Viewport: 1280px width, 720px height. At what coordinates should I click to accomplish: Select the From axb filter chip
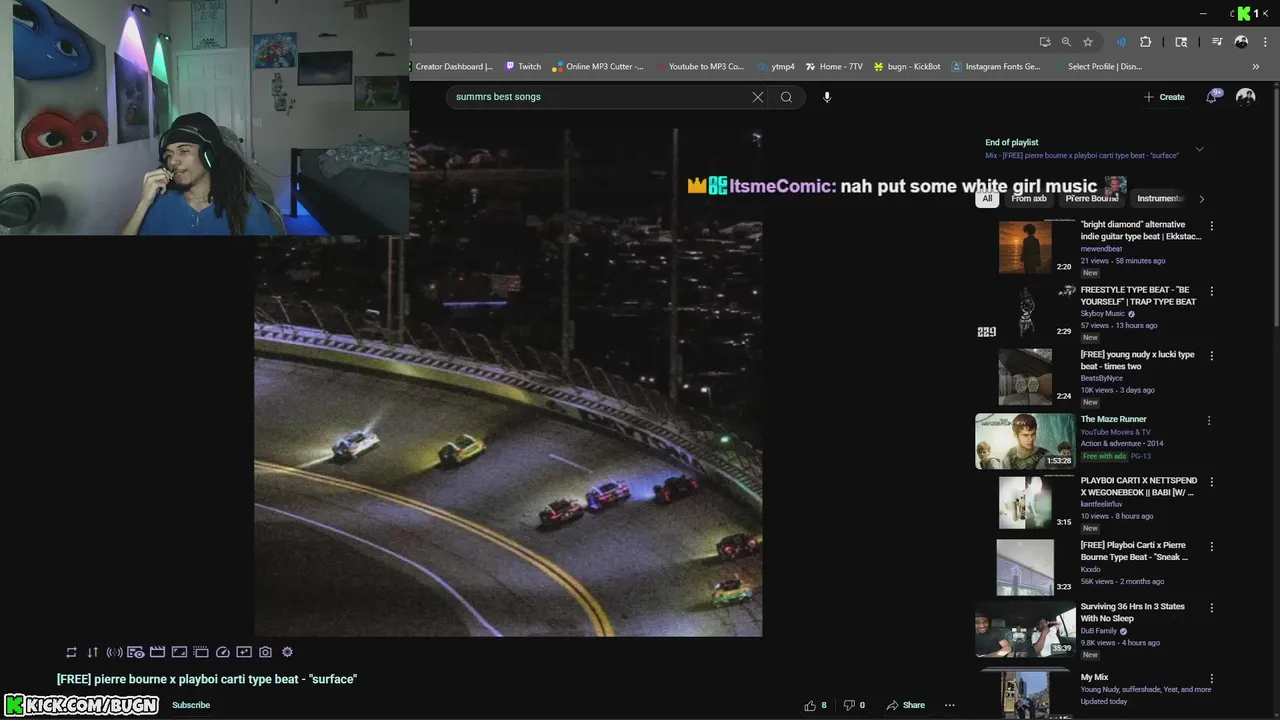[1028, 198]
